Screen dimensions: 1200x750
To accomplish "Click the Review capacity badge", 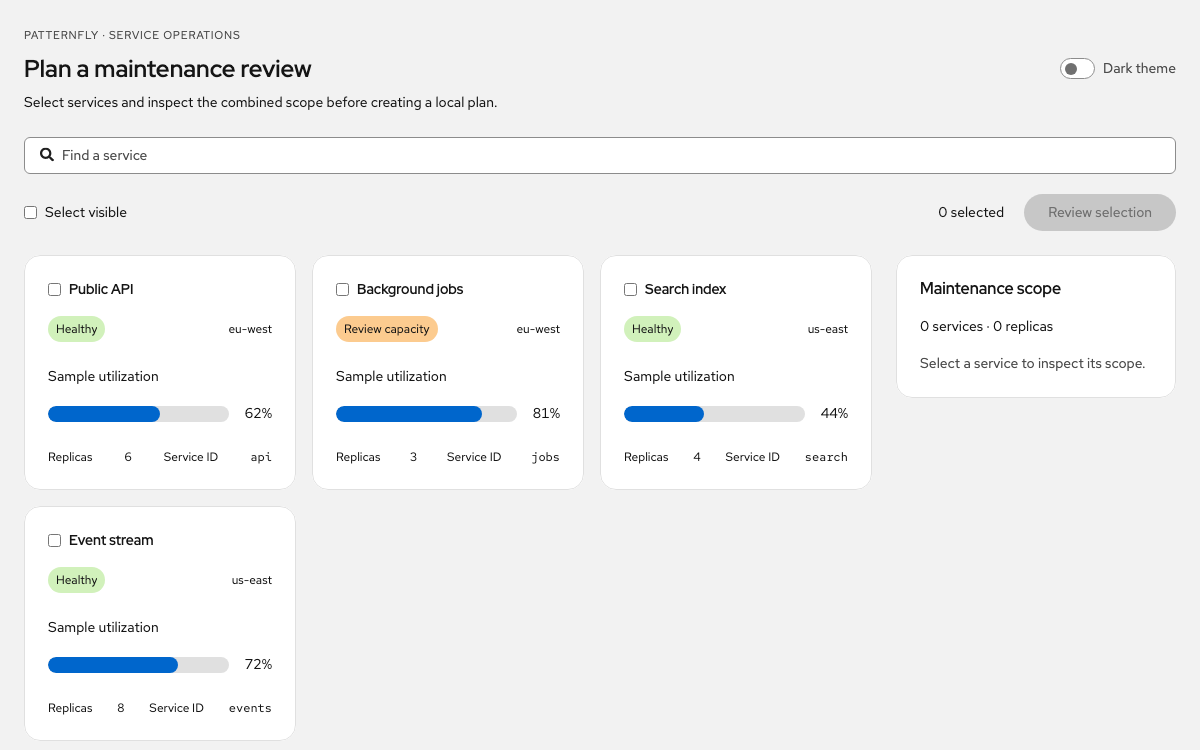I will (387, 329).
